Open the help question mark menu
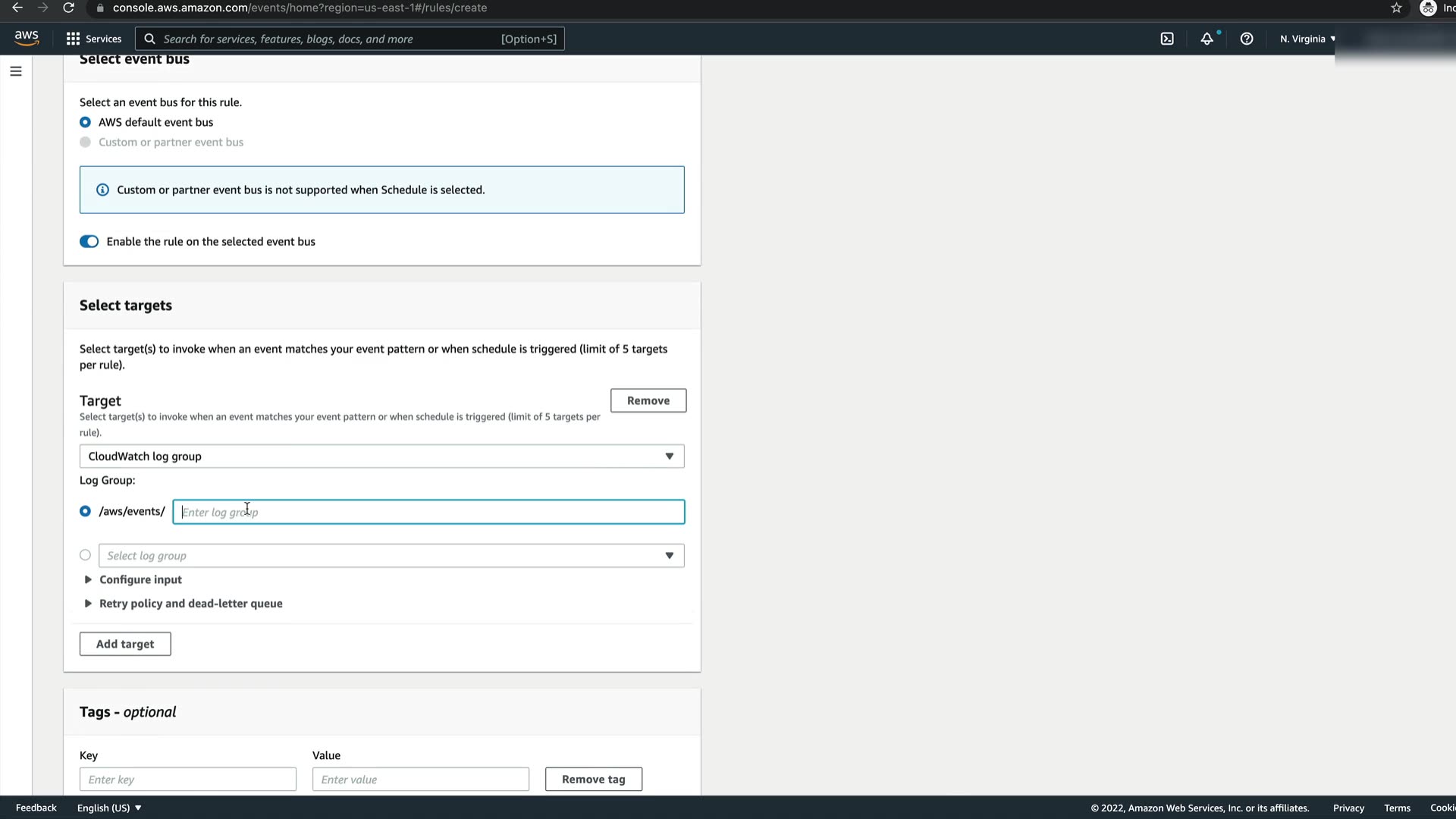Image resolution: width=1456 pixels, height=819 pixels. click(x=1247, y=39)
